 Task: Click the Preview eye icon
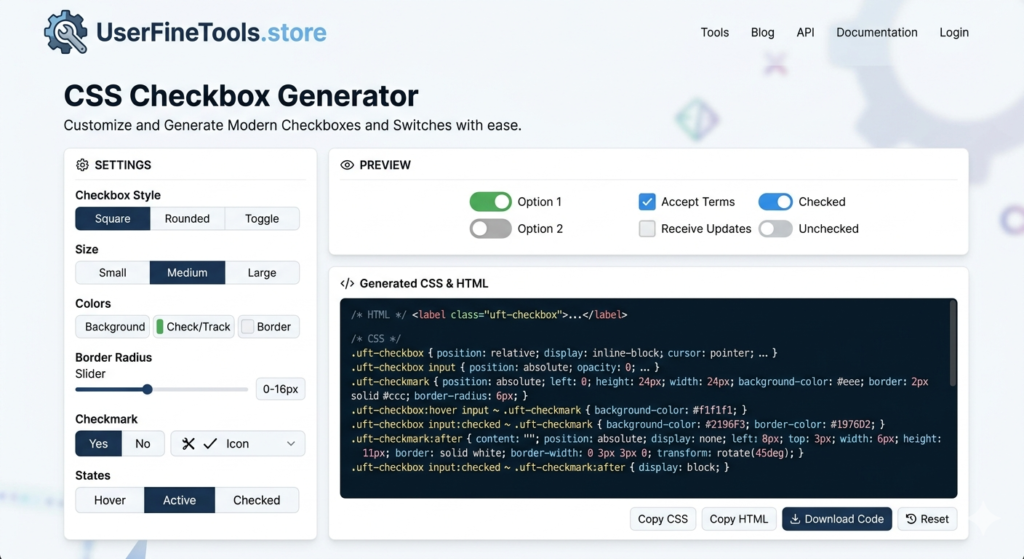click(x=347, y=165)
